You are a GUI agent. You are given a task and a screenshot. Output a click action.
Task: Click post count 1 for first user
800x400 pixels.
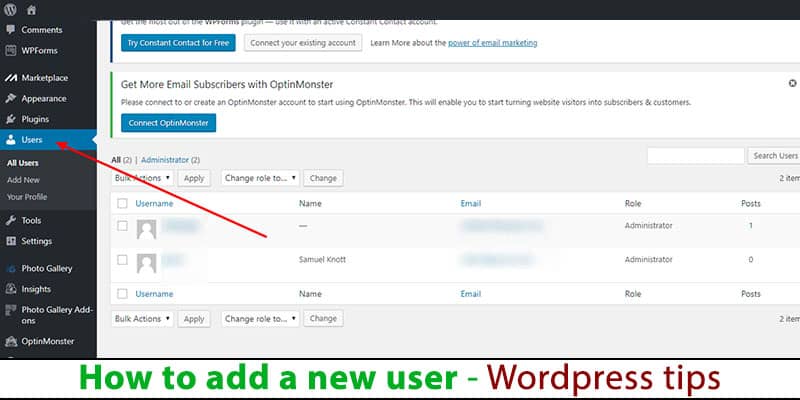[x=751, y=226]
